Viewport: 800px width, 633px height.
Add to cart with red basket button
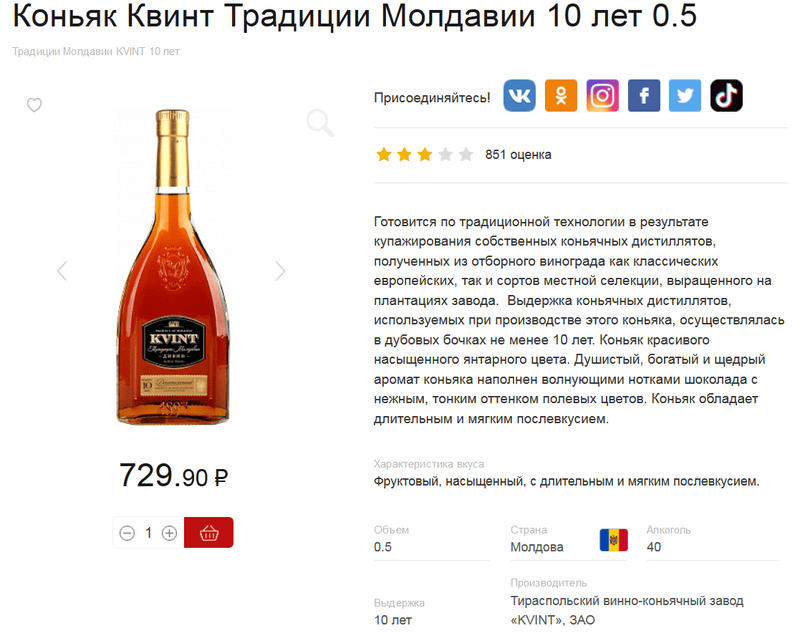pos(209,533)
